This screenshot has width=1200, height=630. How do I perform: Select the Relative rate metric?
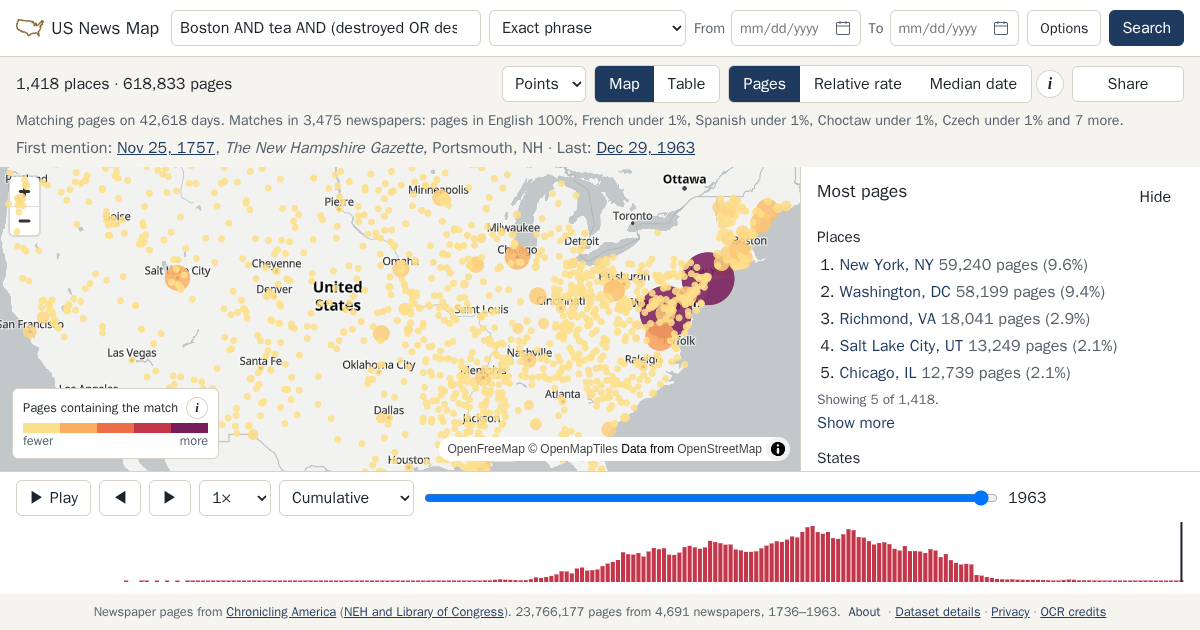coord(858,84)
